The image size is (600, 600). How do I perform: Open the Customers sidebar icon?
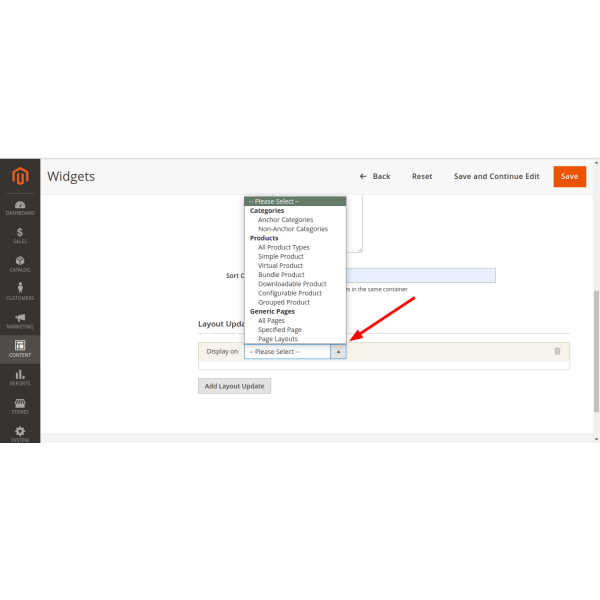coord(20,292)
